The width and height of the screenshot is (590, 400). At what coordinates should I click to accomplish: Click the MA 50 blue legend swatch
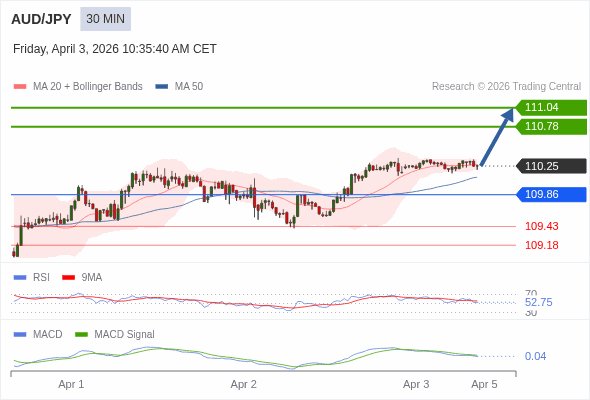[162, 87]
